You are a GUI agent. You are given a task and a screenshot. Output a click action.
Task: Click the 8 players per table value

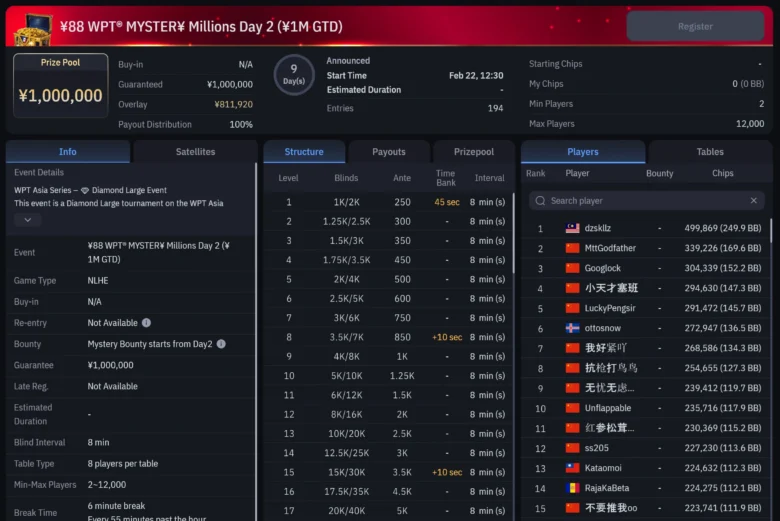click(123, 463)
